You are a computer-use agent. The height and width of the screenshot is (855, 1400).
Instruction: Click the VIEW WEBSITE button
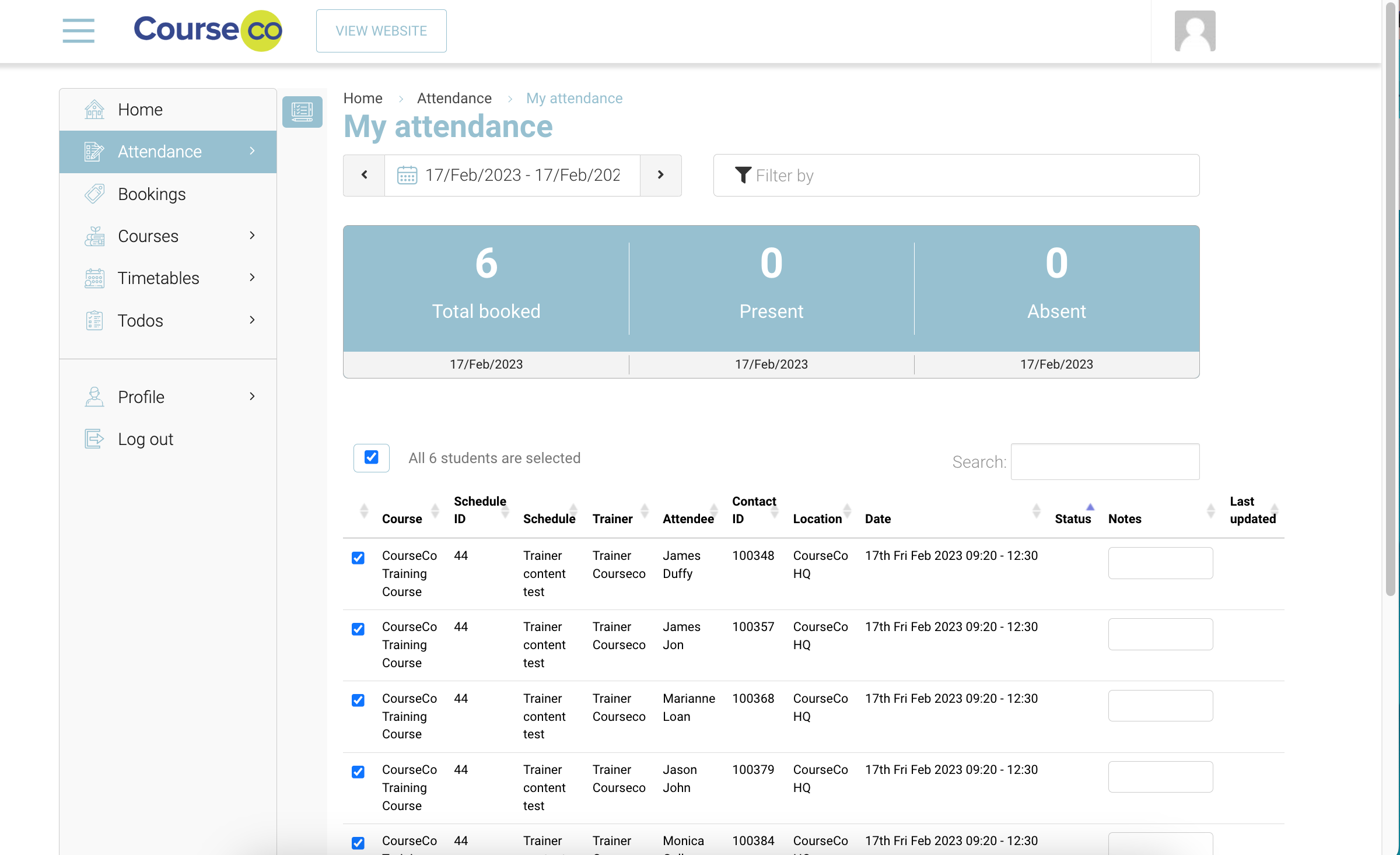click(381, 31)
